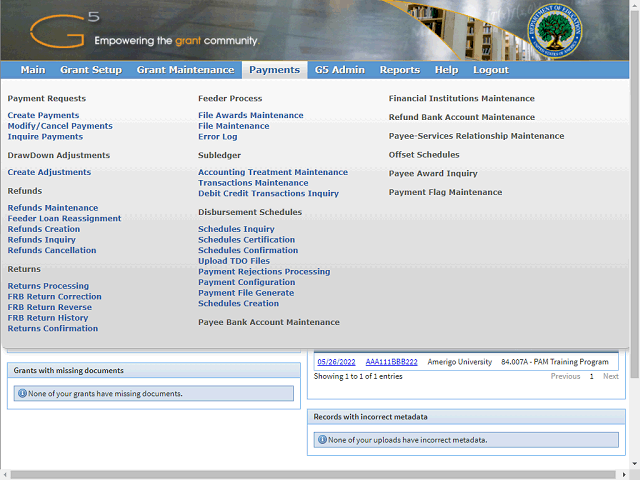The height and width of the screenshot is (480, 640).
Task: Open FRB Return Correction link
Action: [54, 296]
